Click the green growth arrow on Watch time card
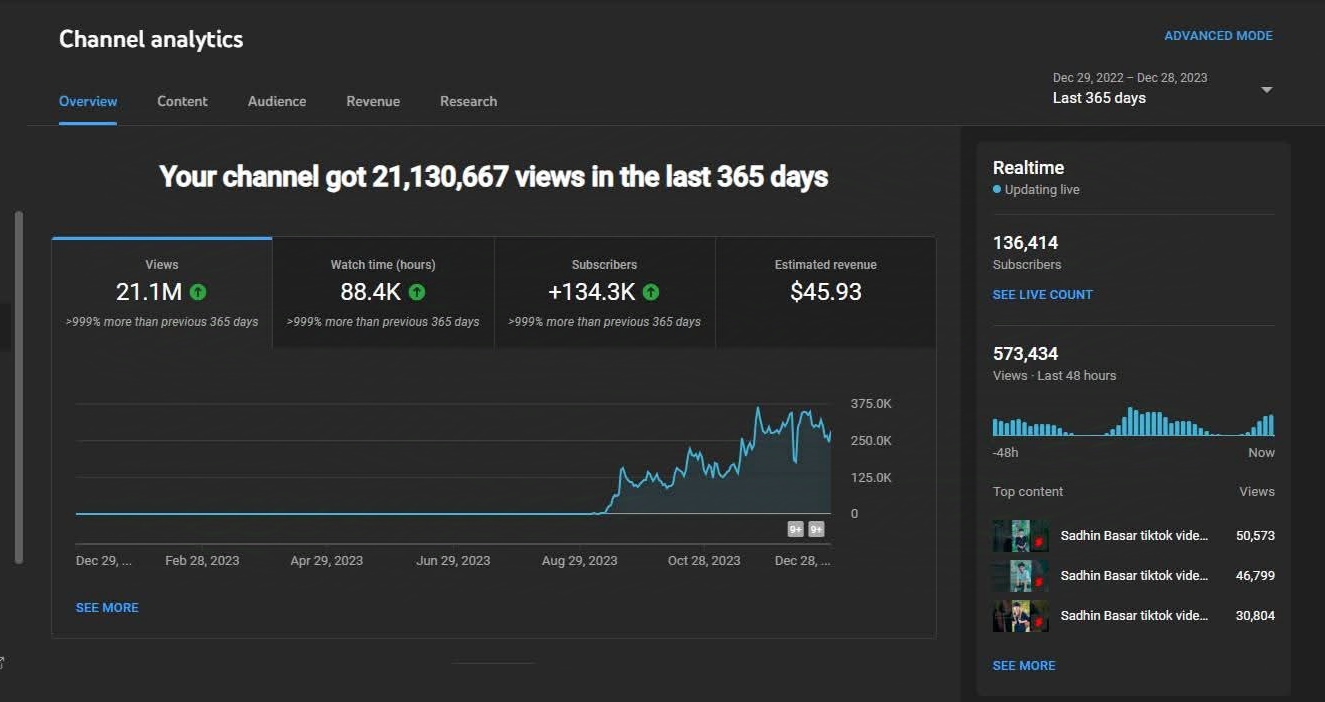 pos(419,291)
